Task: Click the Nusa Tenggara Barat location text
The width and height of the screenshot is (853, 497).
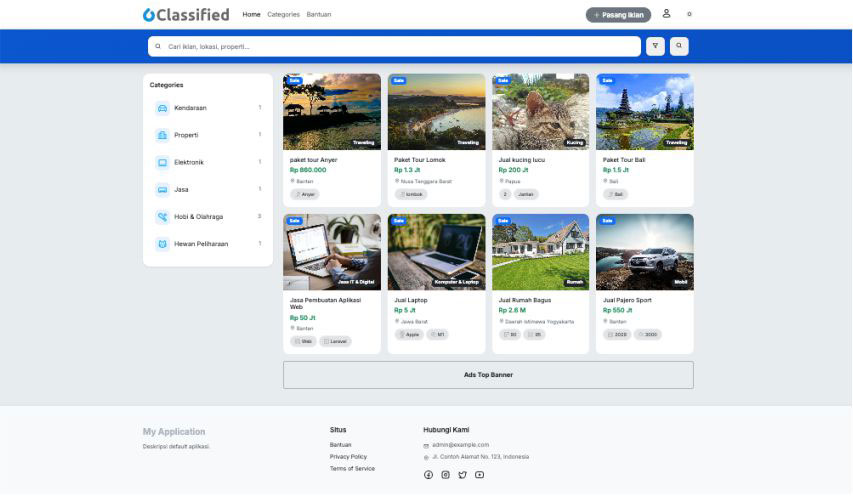Action: point(426,181)
